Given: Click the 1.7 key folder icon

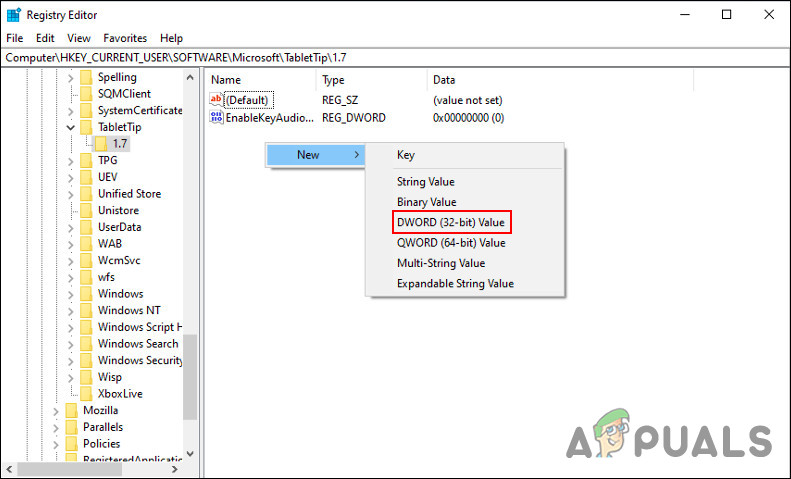Looking at the screenshot, I should pos(101,144).
